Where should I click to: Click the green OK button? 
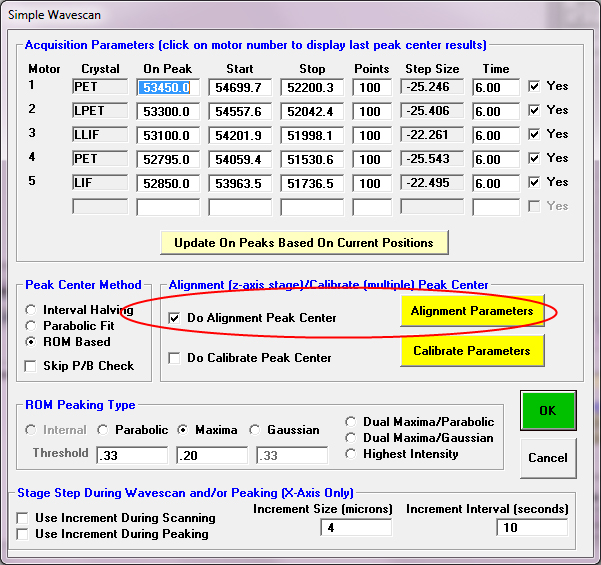(x=548, y=411)
